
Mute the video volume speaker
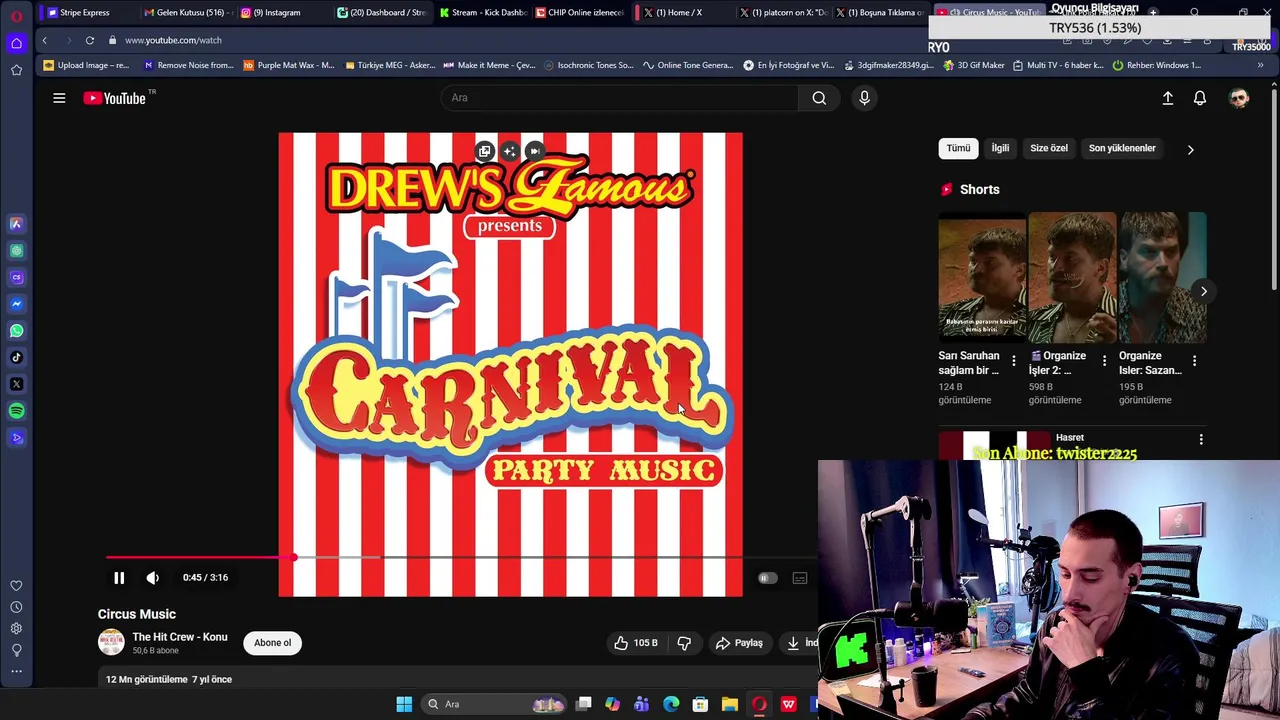click(153, 578)
